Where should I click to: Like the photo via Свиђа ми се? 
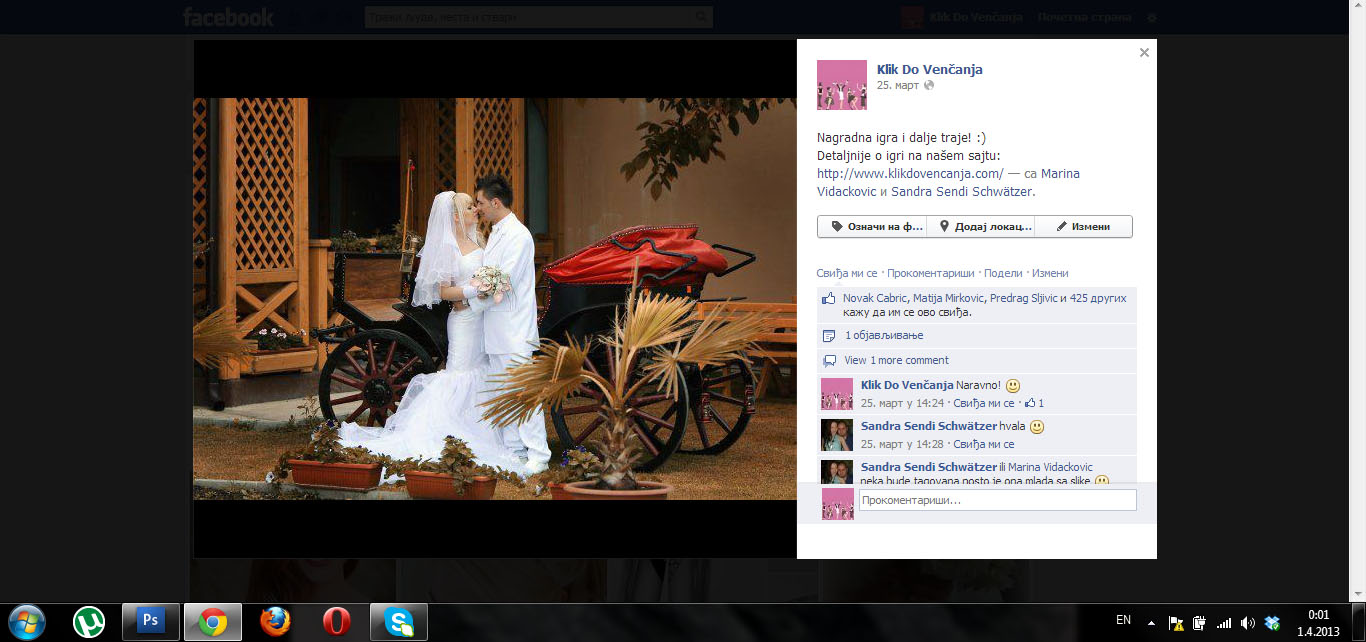[x=846, y=273]
